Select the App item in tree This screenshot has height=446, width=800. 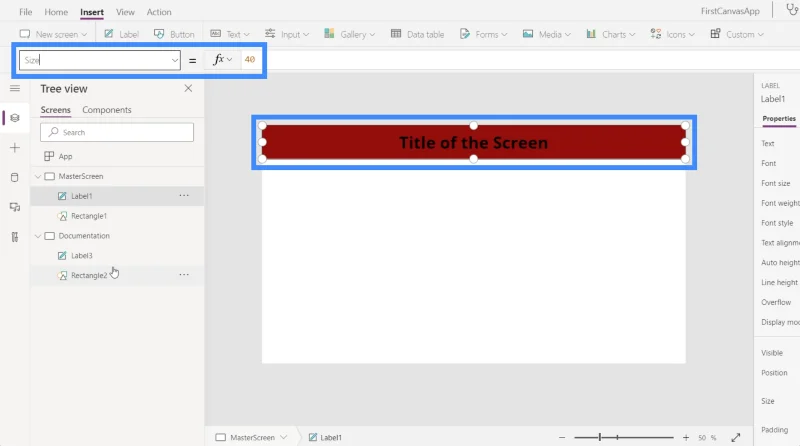coord(65,156)
